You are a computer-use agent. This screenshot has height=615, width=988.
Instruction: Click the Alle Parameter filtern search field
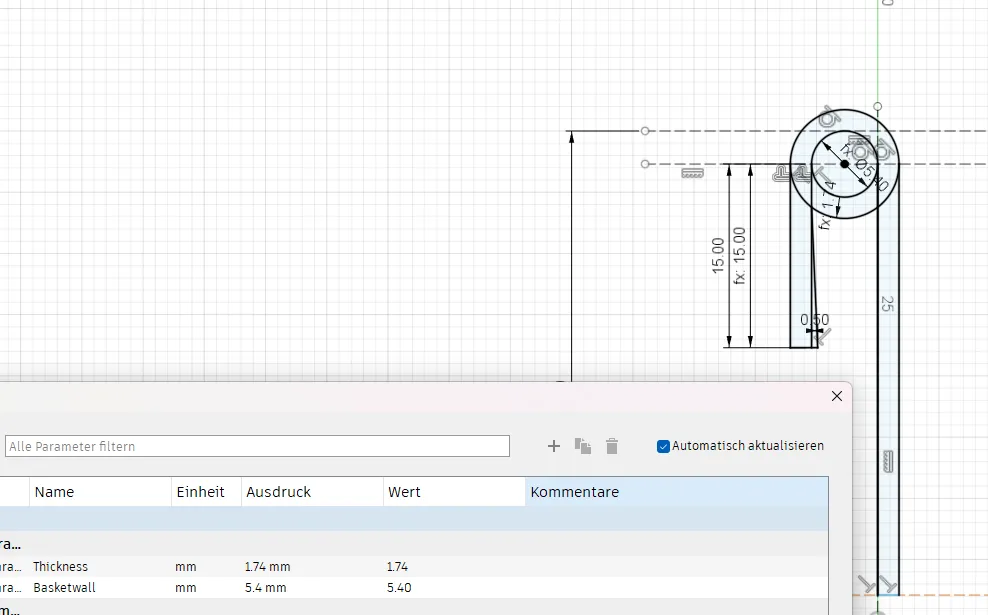pyautogui.click(x=257, y=446)
